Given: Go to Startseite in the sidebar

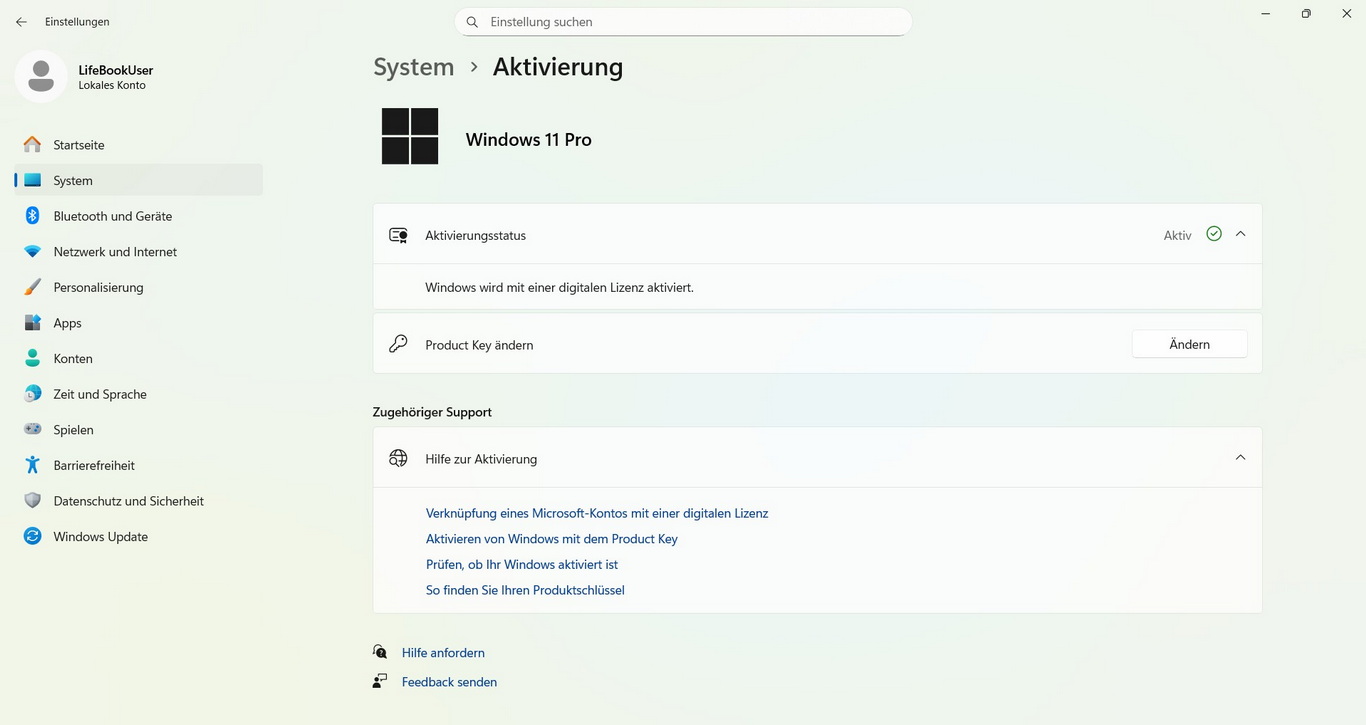Looking at the screenshot, I should 79,145.
